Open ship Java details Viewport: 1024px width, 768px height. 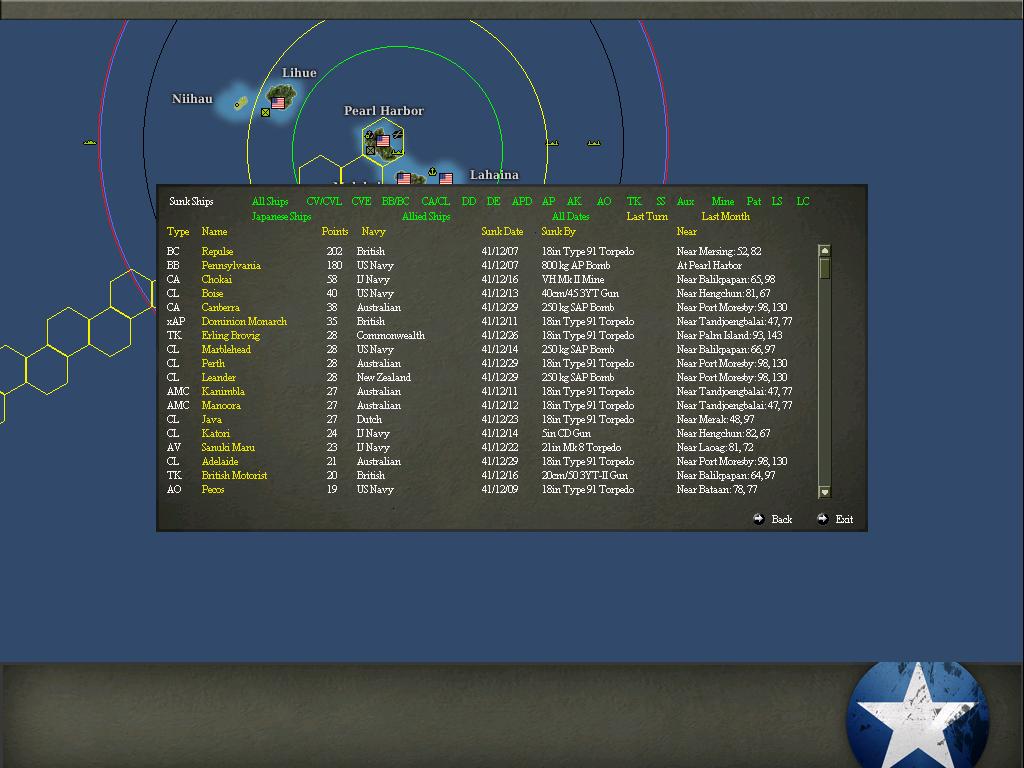[x=212, y=419]
